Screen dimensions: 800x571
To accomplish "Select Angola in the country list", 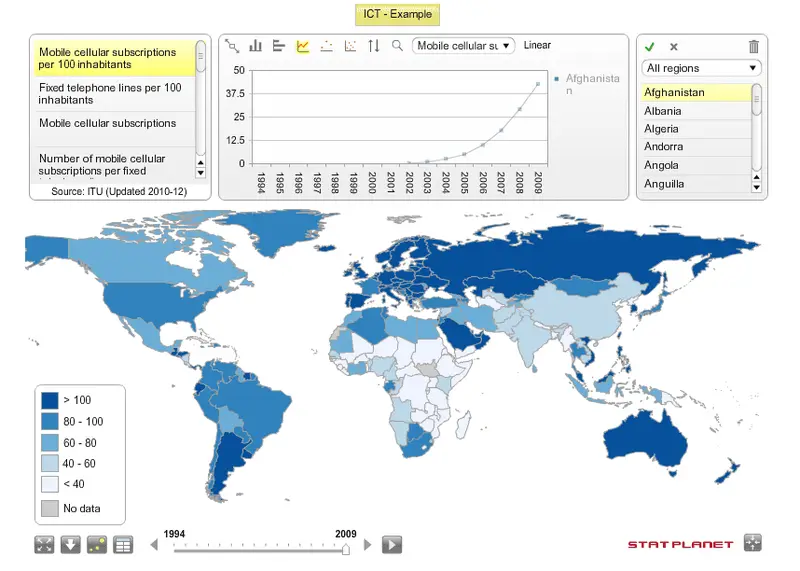I will coord(696,165).
